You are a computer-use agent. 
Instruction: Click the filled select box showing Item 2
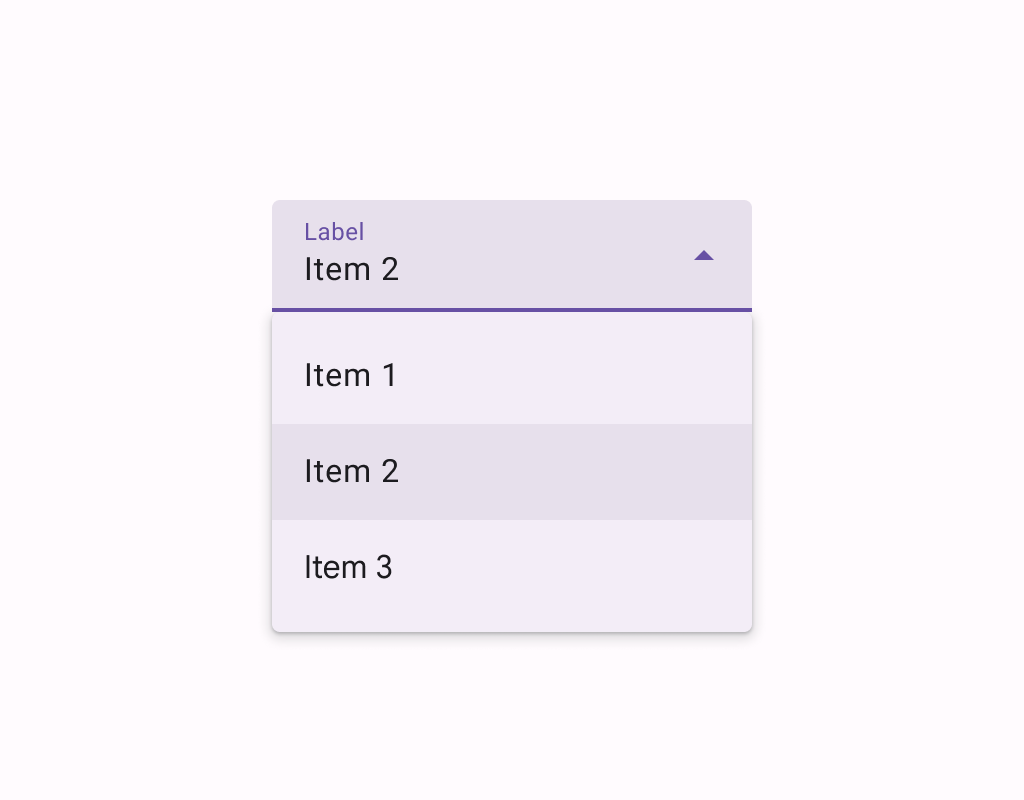coord(512,255)
